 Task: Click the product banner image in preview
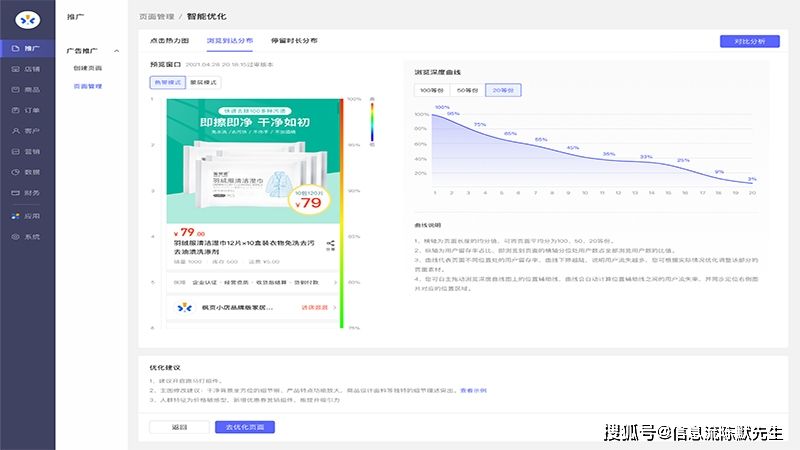[x=253, y=161]
